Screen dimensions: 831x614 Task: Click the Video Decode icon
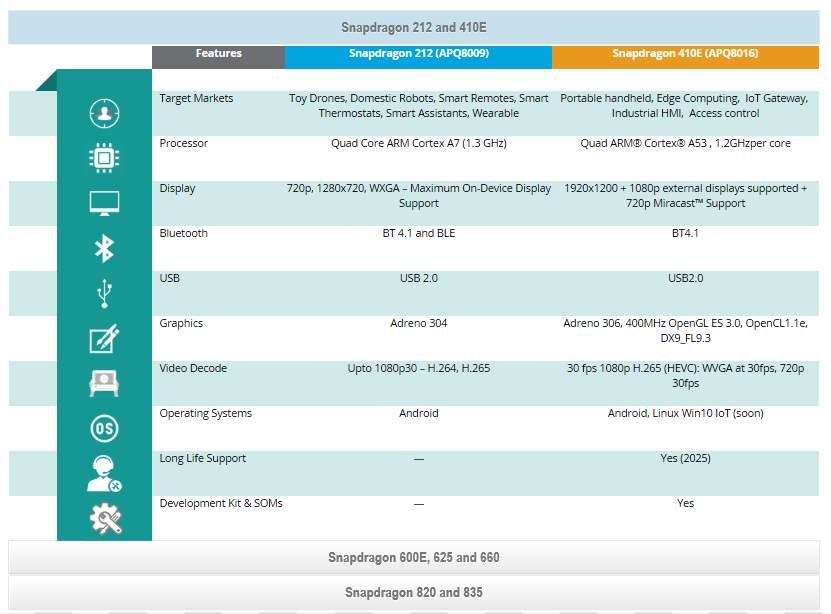pyautogui.click(x=104, y=384)
